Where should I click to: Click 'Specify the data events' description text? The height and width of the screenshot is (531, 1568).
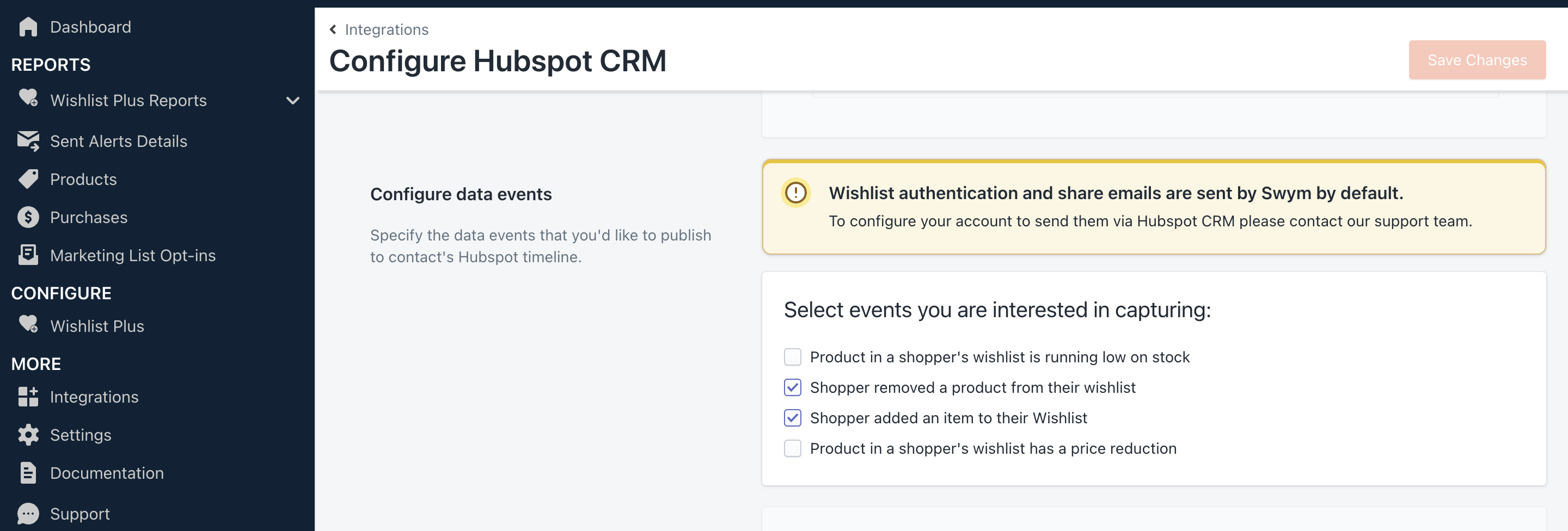coord(541,246)
